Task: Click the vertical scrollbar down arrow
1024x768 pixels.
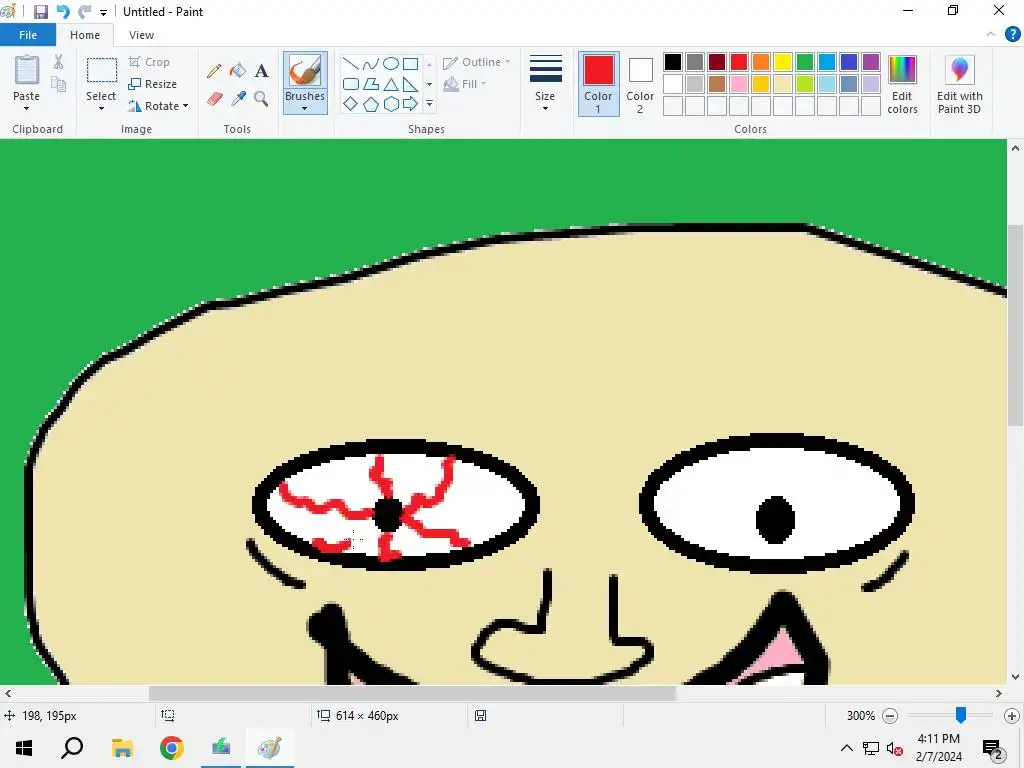Action: pos(1015,677)
